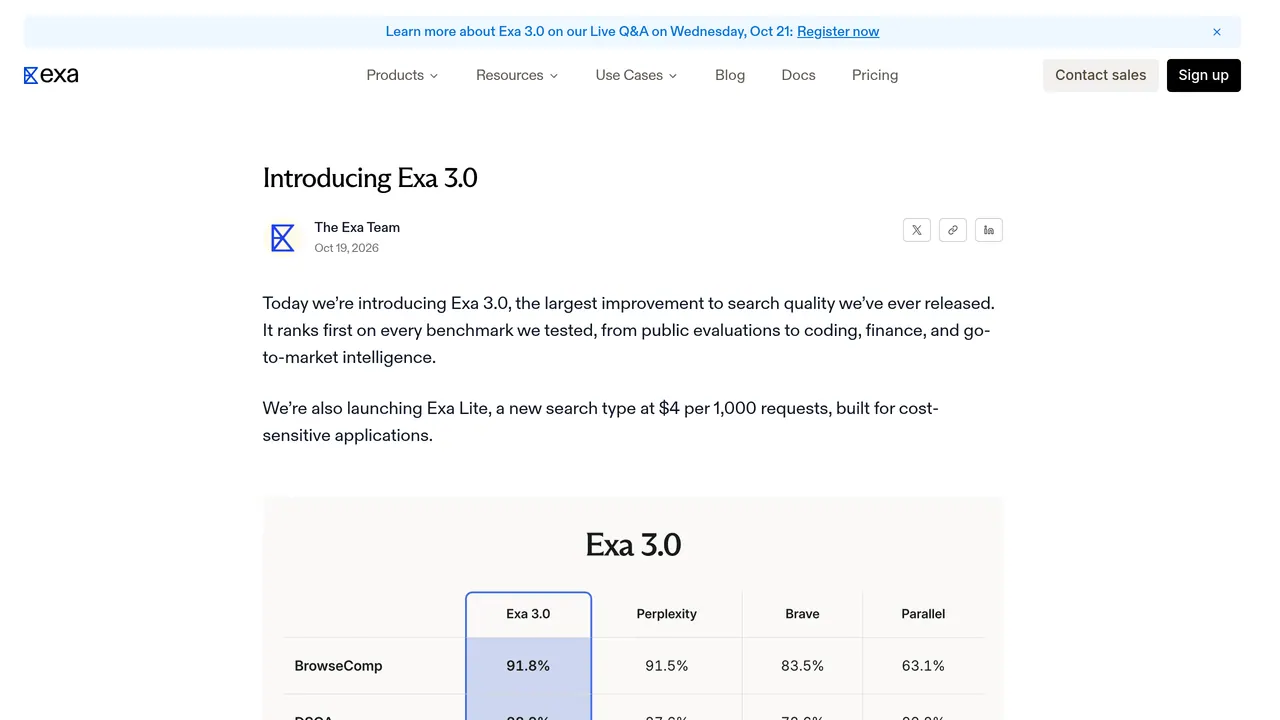Click the BrowseComp row label

point(338,666)
